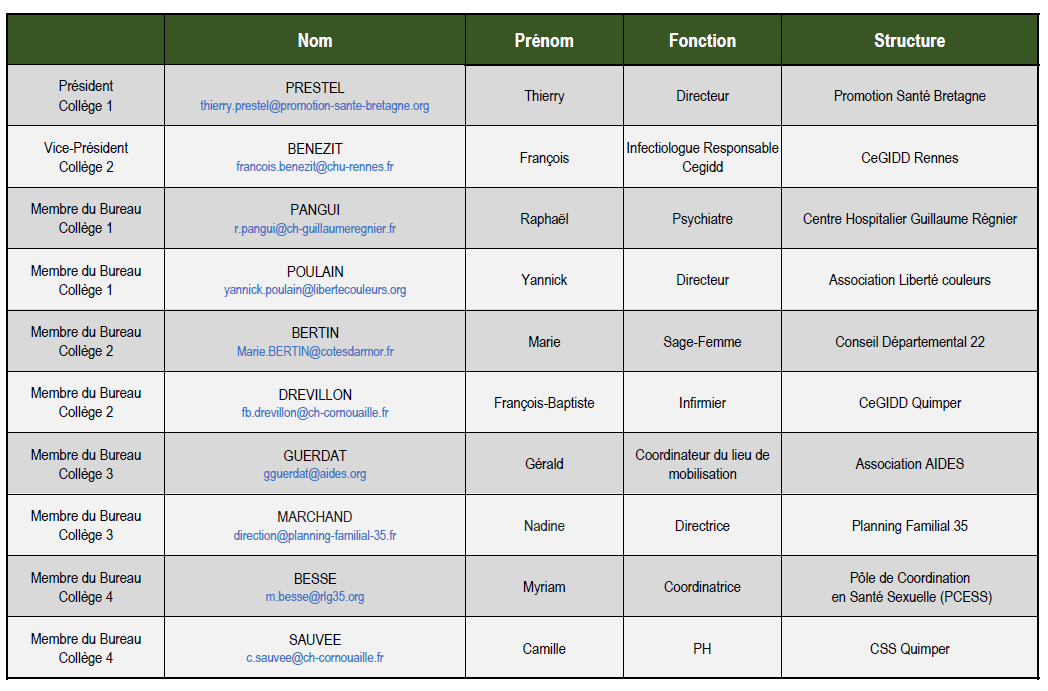1048x691 pixels.
Task: Open thierry.prestel@promotion-sante-bretagne.org email link
Action: click(315, 106)
